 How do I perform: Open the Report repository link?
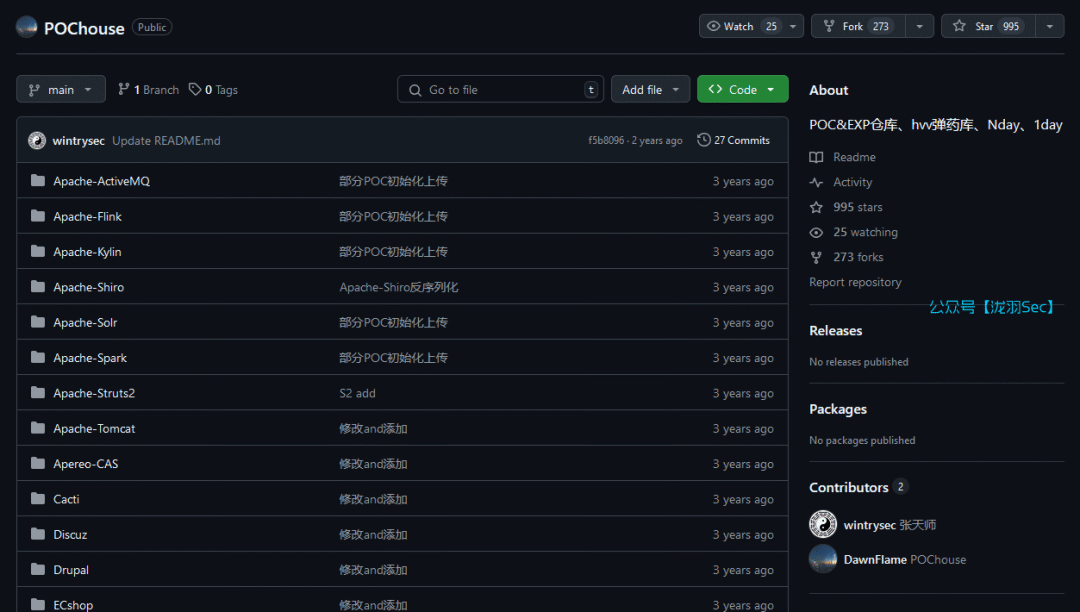855,282
